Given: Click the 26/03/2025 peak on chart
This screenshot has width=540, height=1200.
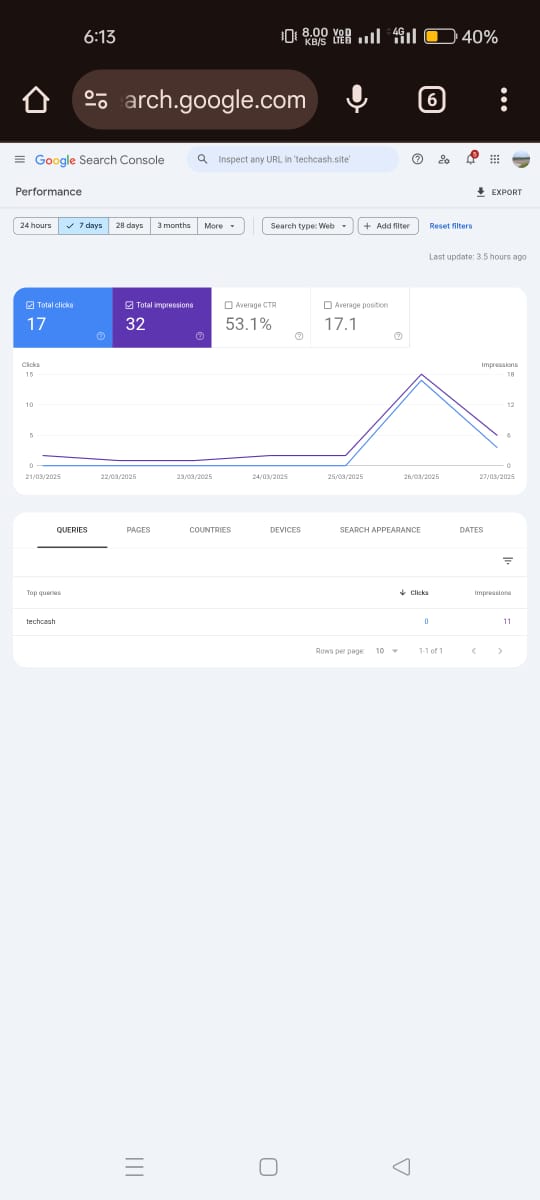Looking at the screenshot, I should (421, 376).
